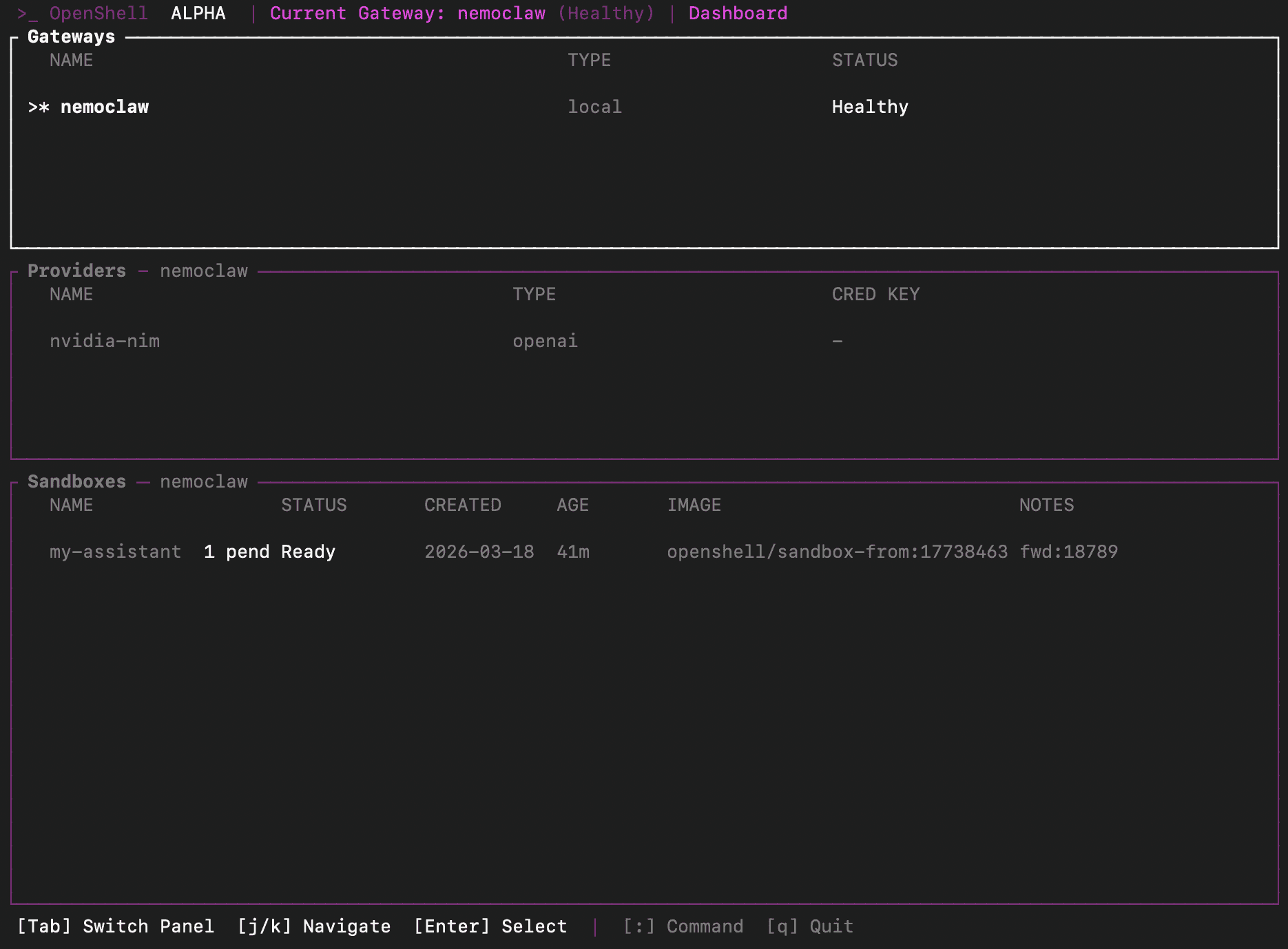Image resolution: width=1288 pixels, height=949 pixels.
Task: Click the openai type label for nvidia-nim
Action: point(546,340)
